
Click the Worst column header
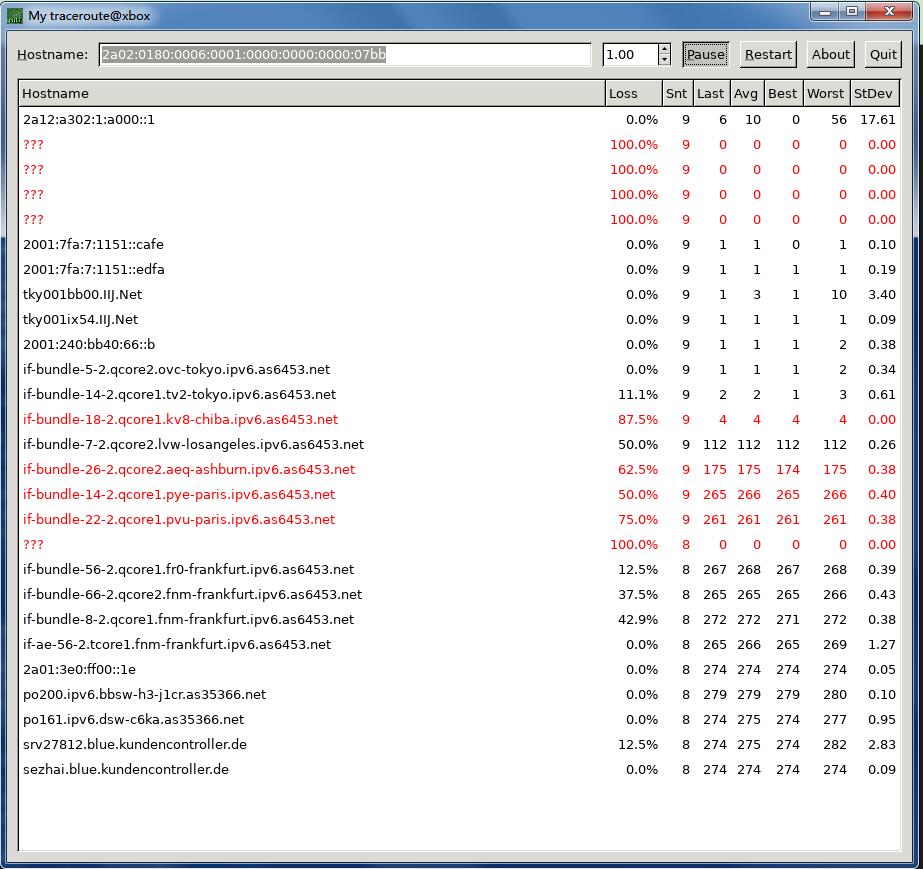pos(826,94)
